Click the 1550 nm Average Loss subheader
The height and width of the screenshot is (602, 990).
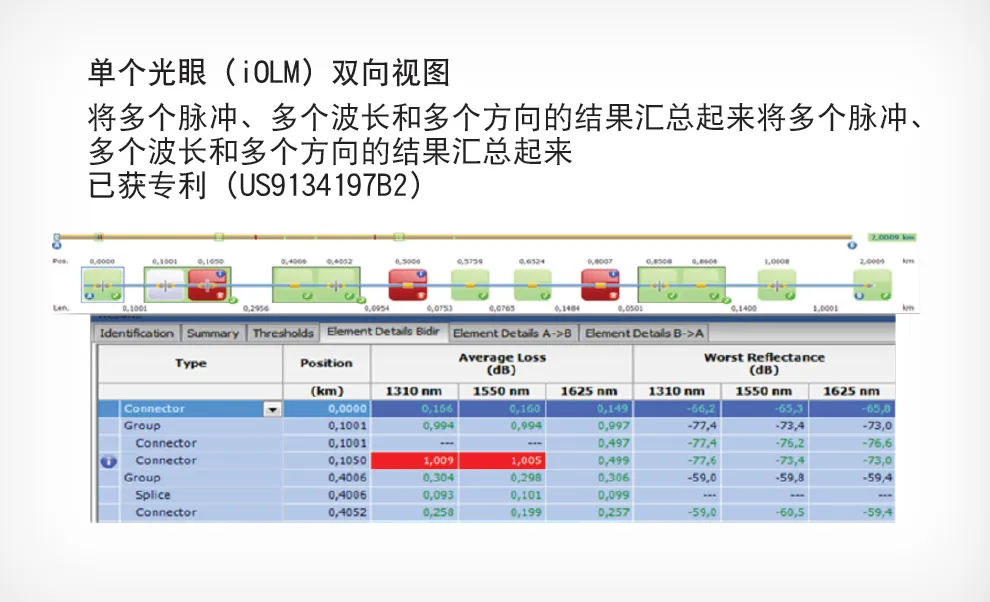point(502,391)
